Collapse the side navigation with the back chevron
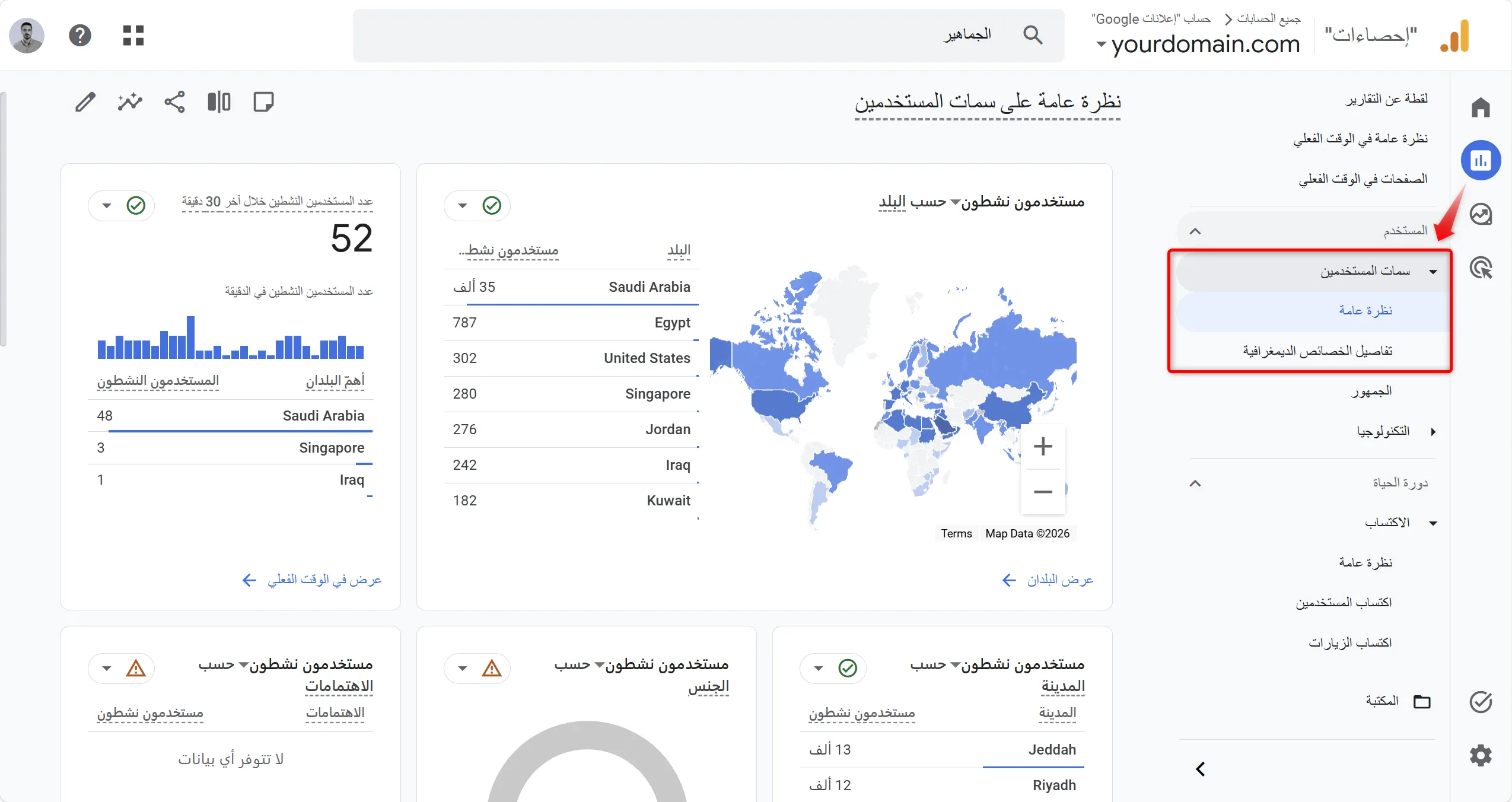Image resolution: width=1512 pixels, height=802 pixels. point(1201,769)
